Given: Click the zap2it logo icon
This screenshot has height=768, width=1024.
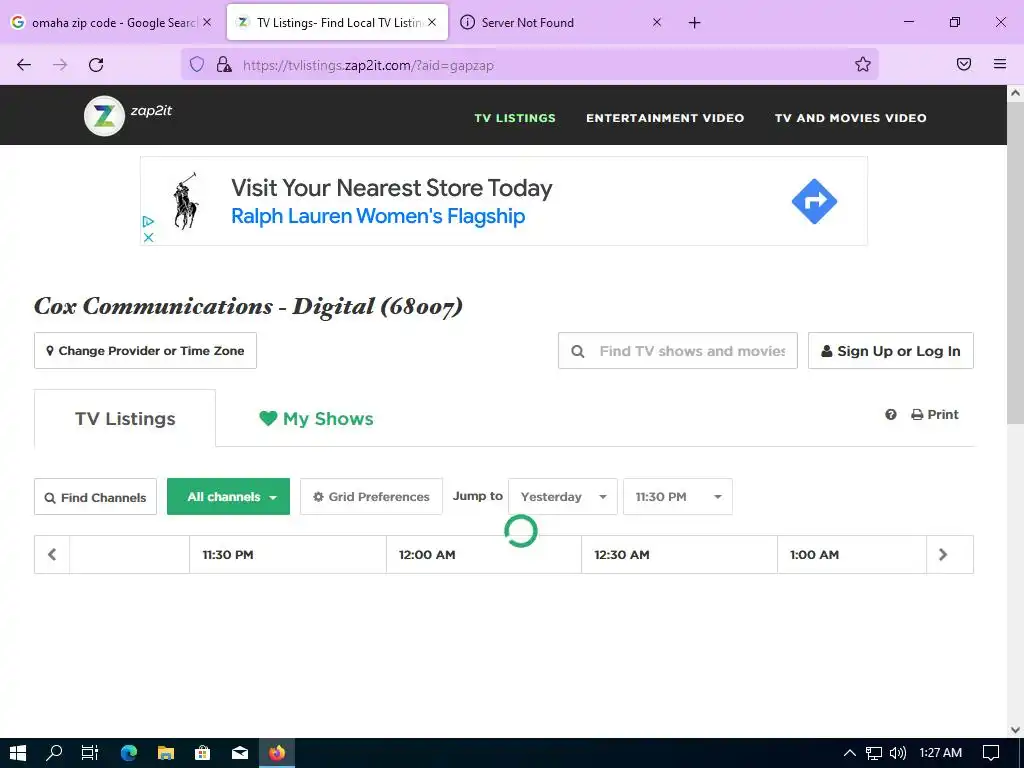Looking at the screenshot, I should point(104,116).
